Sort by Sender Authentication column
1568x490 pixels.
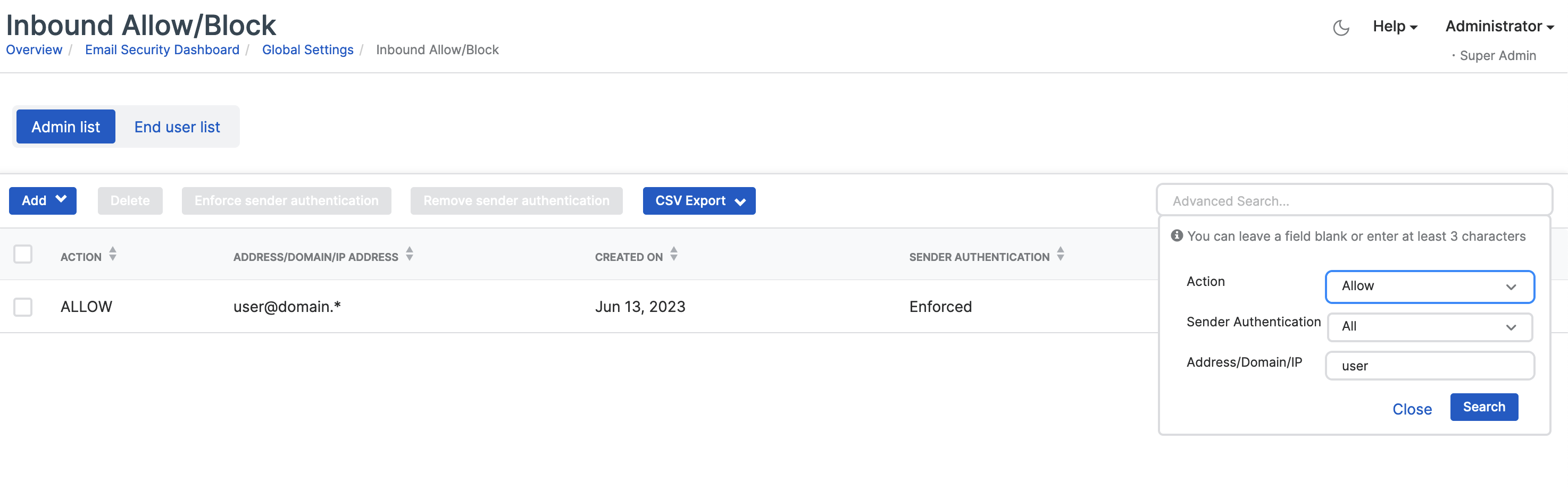click(1061, 254)
